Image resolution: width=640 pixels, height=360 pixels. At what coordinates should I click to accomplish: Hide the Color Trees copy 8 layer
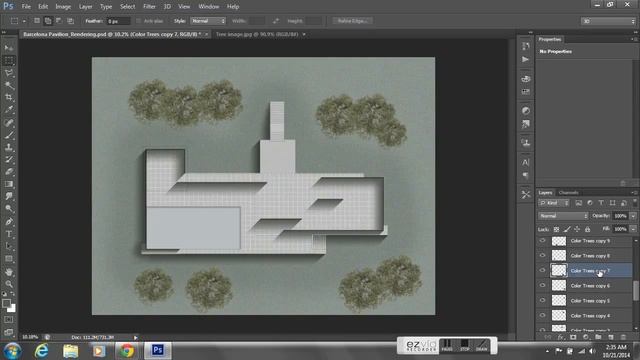click(x=542, y=256)
